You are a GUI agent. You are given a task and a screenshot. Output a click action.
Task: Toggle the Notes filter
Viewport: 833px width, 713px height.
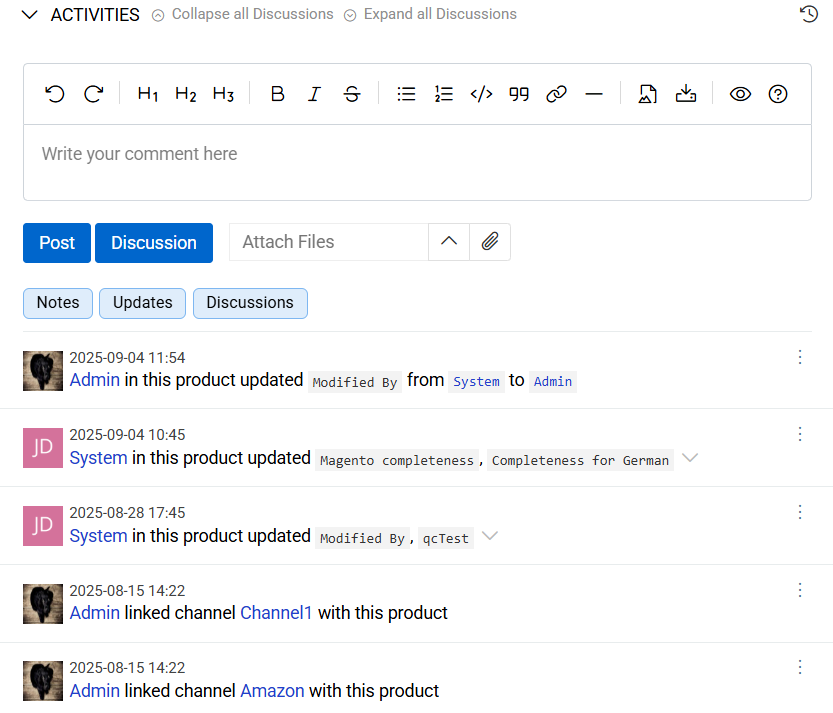click(x=58, y=303)
